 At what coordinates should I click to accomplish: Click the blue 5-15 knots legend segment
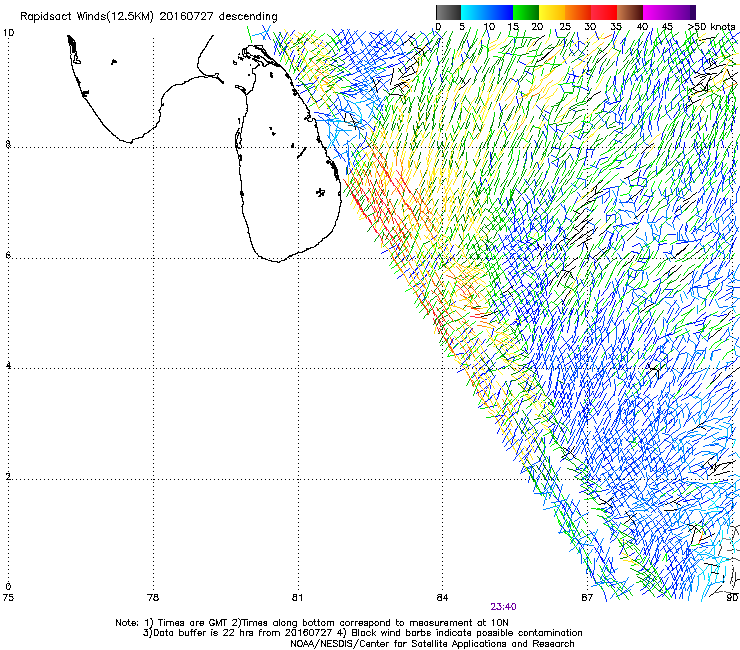[x=487, y=12]
